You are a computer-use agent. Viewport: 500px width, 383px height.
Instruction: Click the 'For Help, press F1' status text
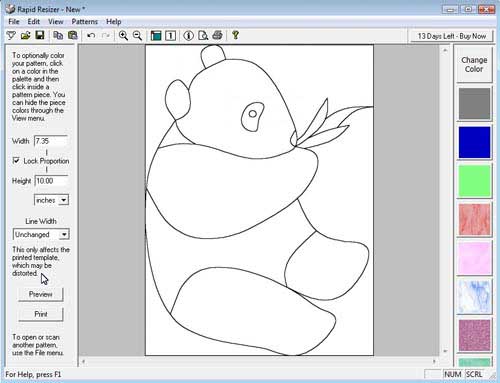pyautogui.click(x=33, y=374)
